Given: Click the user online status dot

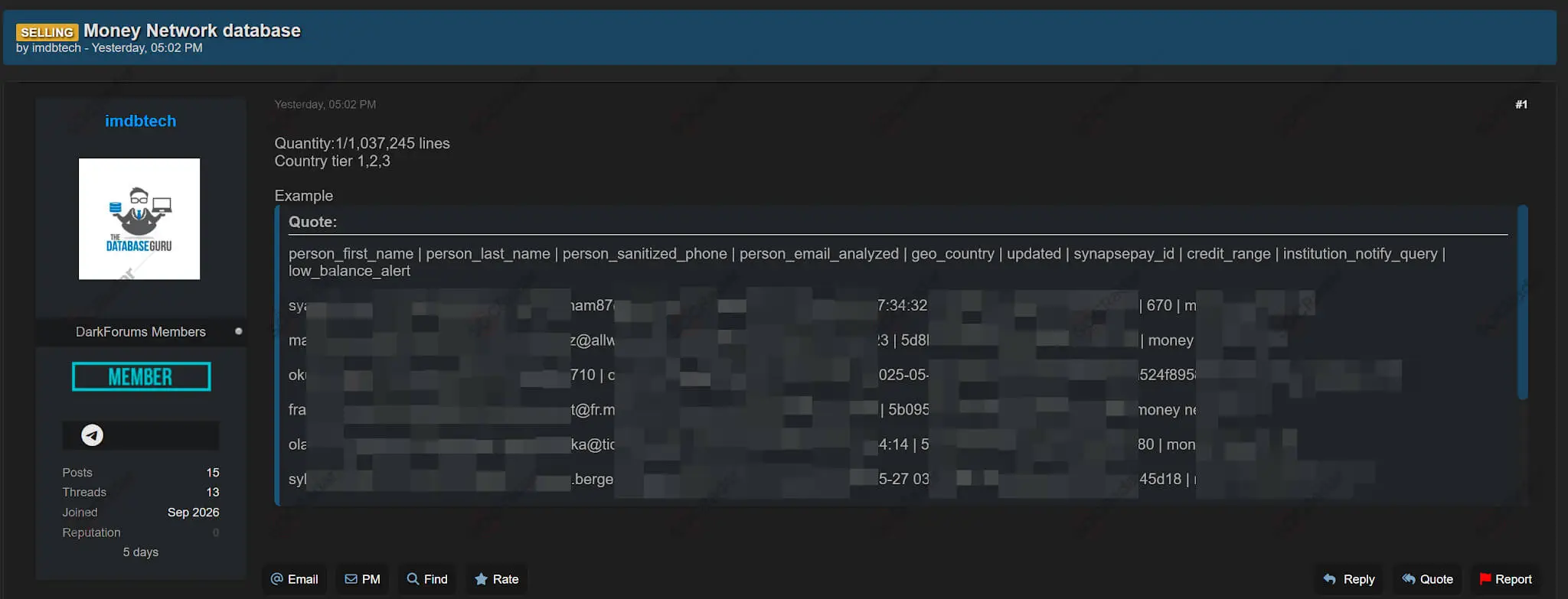Looking at the screenshot, I should click(x=239, y=331).
